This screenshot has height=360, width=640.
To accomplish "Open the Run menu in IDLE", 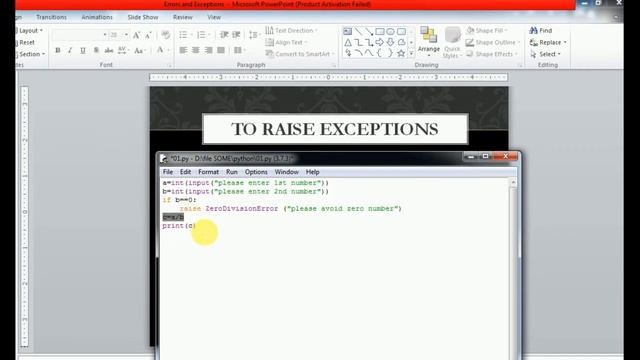I will pyautogui.click(x=232, y=172).
